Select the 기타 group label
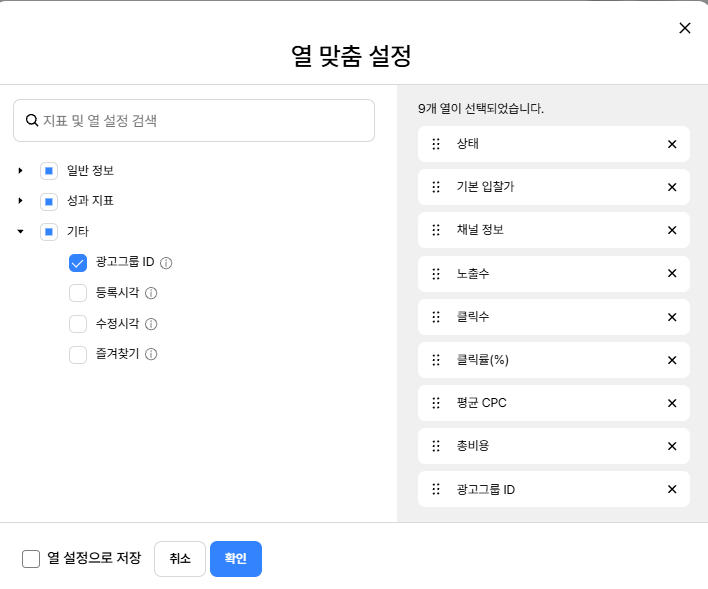 (78, 231)
